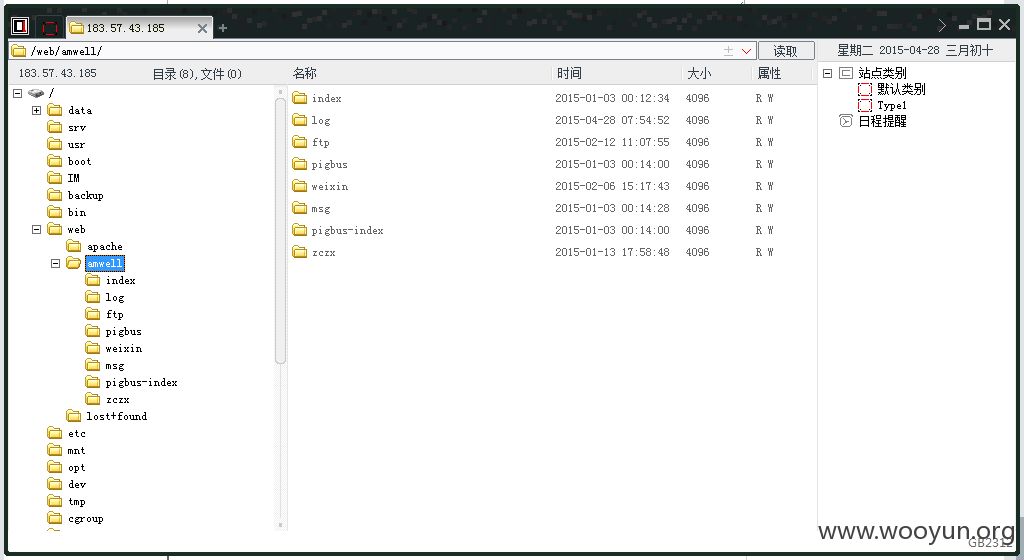This screenshot has width=1024, height=560.
Task: Select the etc folder in tree
Action: click(67, 433)
